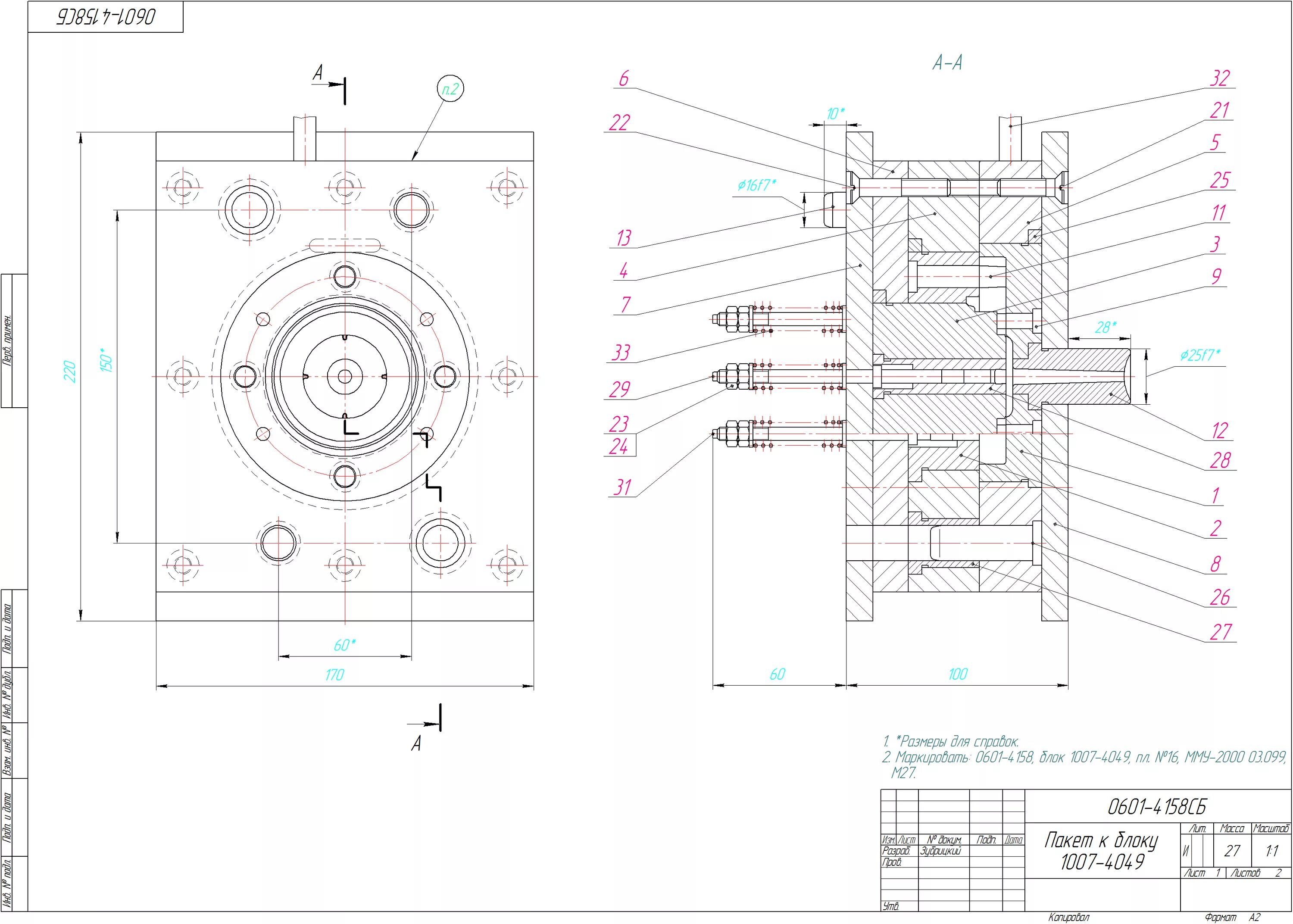1293x924 pixels.
Task: Select the 170 width dimension text
Action: (x=334, y=675)
